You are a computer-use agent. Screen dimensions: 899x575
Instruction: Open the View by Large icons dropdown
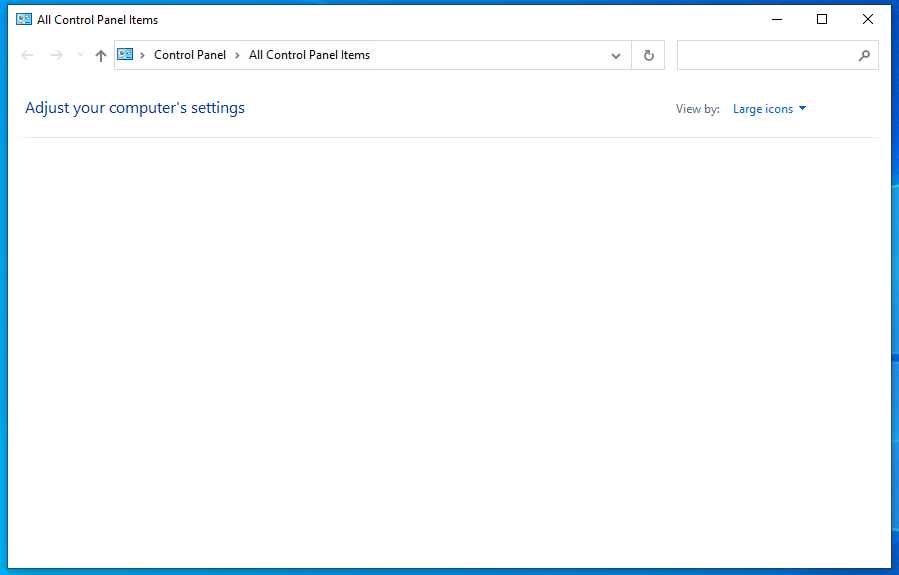point(769,109)
